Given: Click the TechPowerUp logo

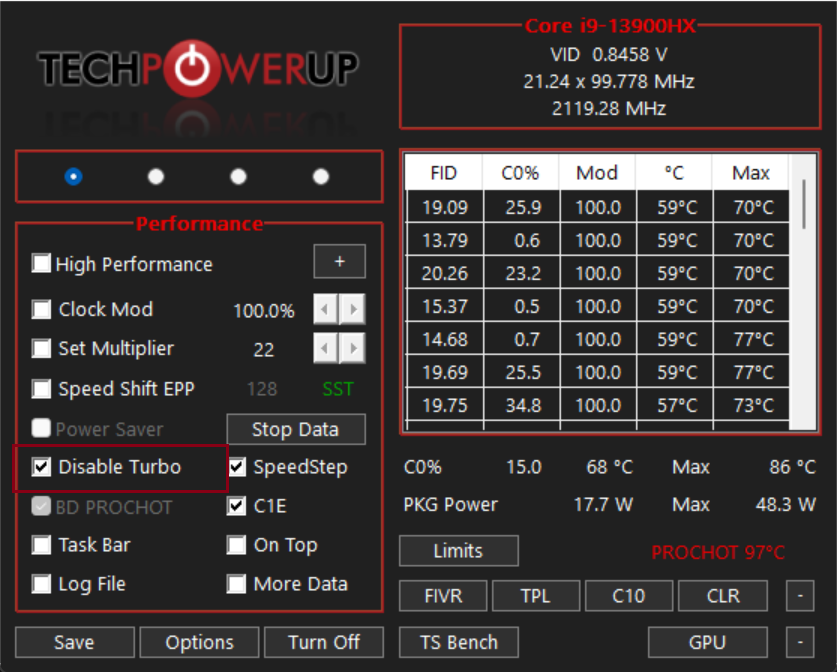Looking at the screenshot, I should coord(198,69).
